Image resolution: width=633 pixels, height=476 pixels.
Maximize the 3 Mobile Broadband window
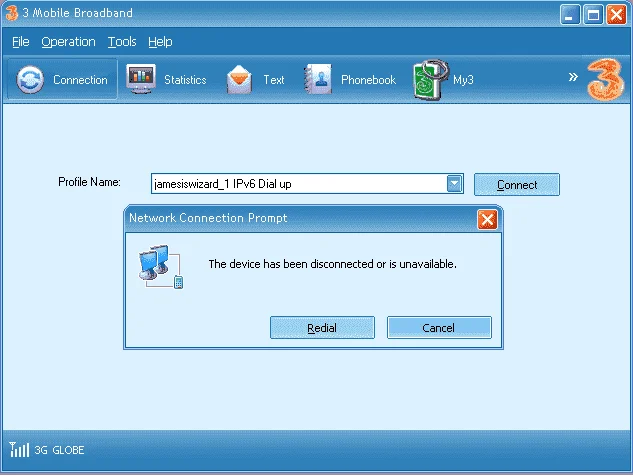point(593,15)
